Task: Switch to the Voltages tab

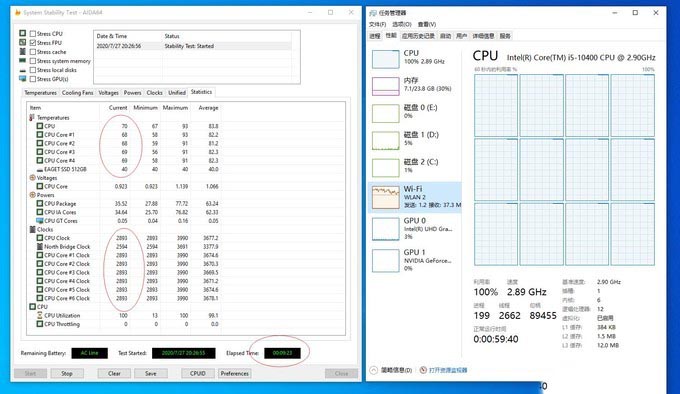Action: click(108, 93)
